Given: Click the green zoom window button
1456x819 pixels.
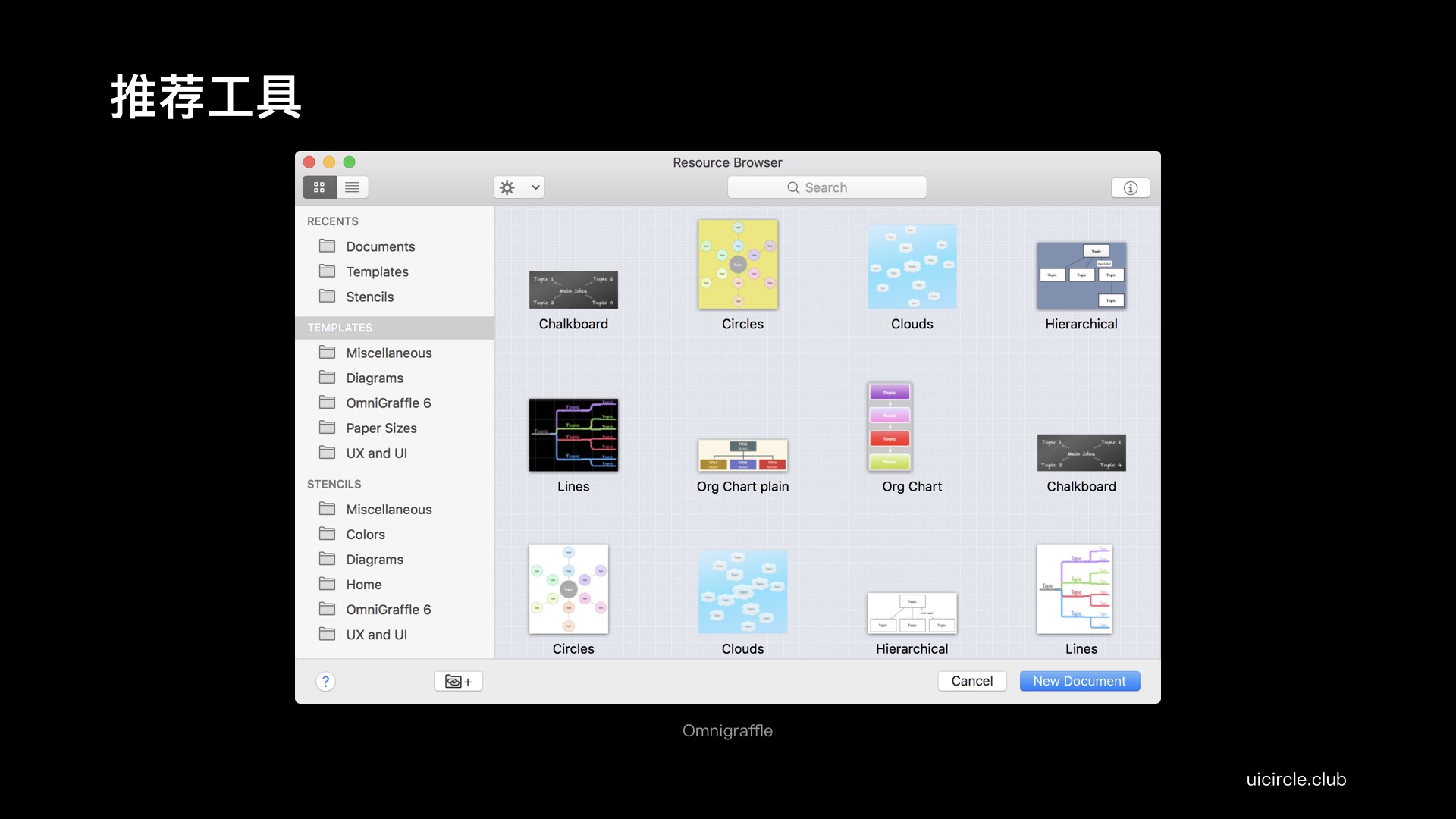Looking at the screenshot, I should coord(349,162).
